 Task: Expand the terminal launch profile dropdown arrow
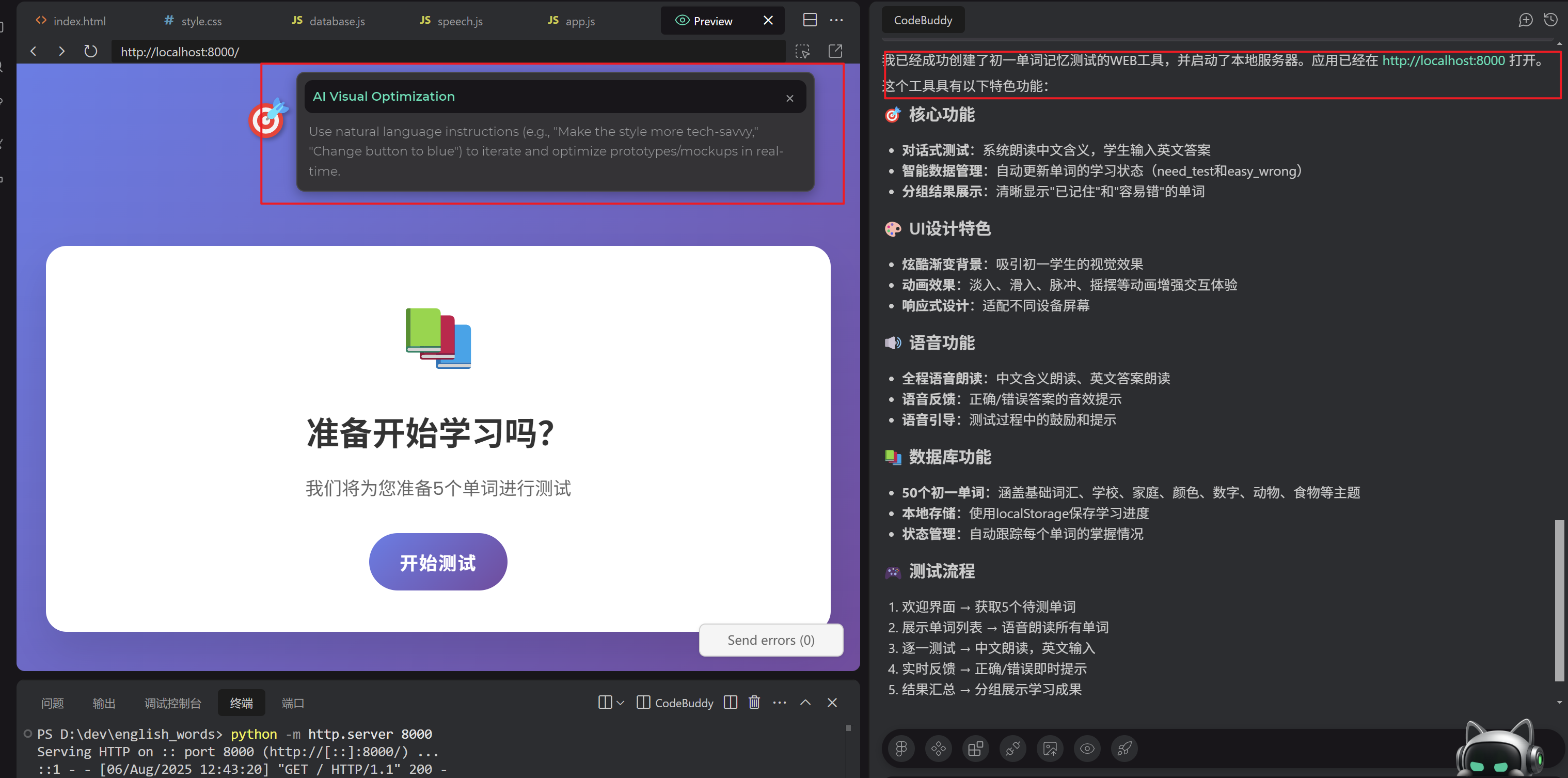pyautogui.click(x=620, y=703)
